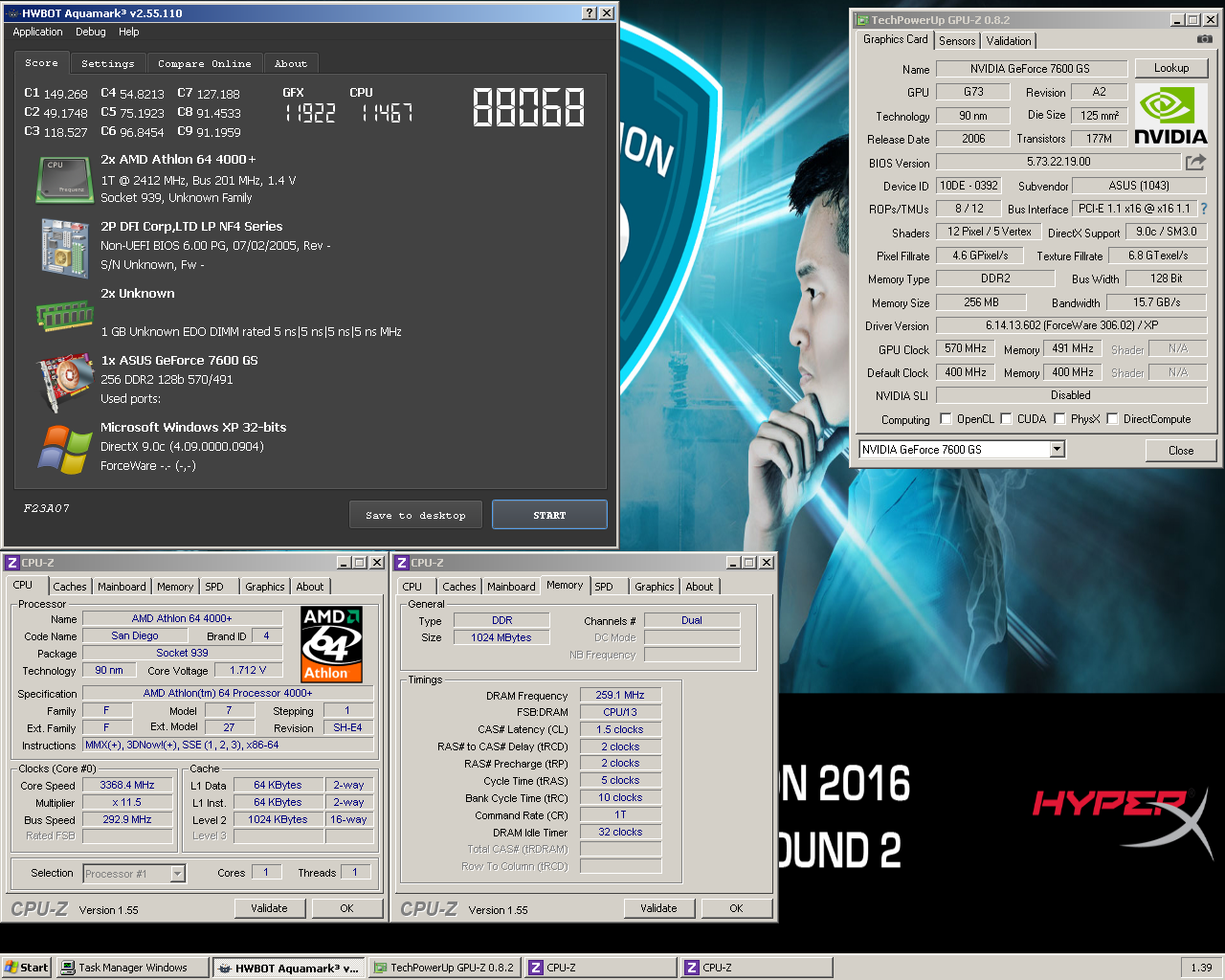Click the system tray clock 1.39

pos(1202,968)
